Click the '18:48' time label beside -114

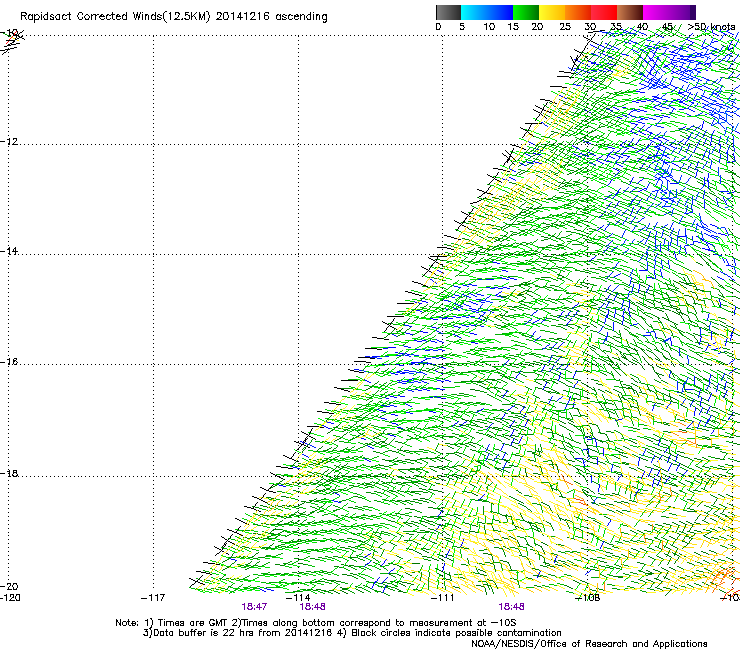click(x=312, y=607)
